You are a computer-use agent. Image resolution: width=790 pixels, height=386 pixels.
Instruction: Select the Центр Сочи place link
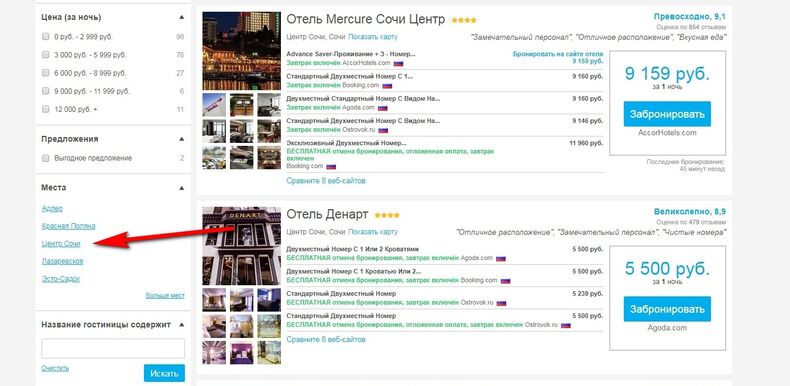coord(61,244)
